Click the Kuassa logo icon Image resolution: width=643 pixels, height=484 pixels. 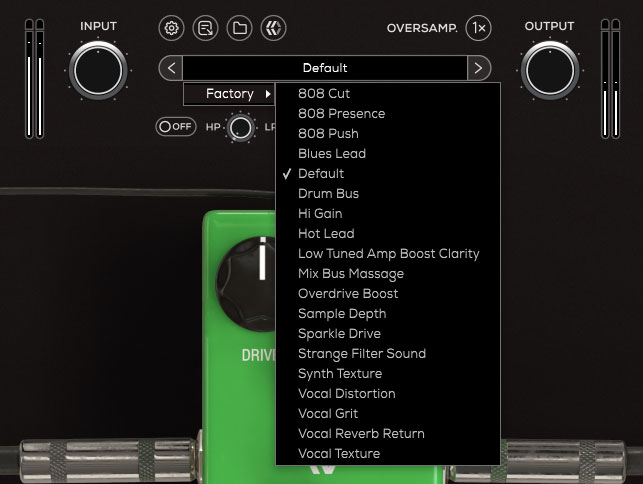274,28
